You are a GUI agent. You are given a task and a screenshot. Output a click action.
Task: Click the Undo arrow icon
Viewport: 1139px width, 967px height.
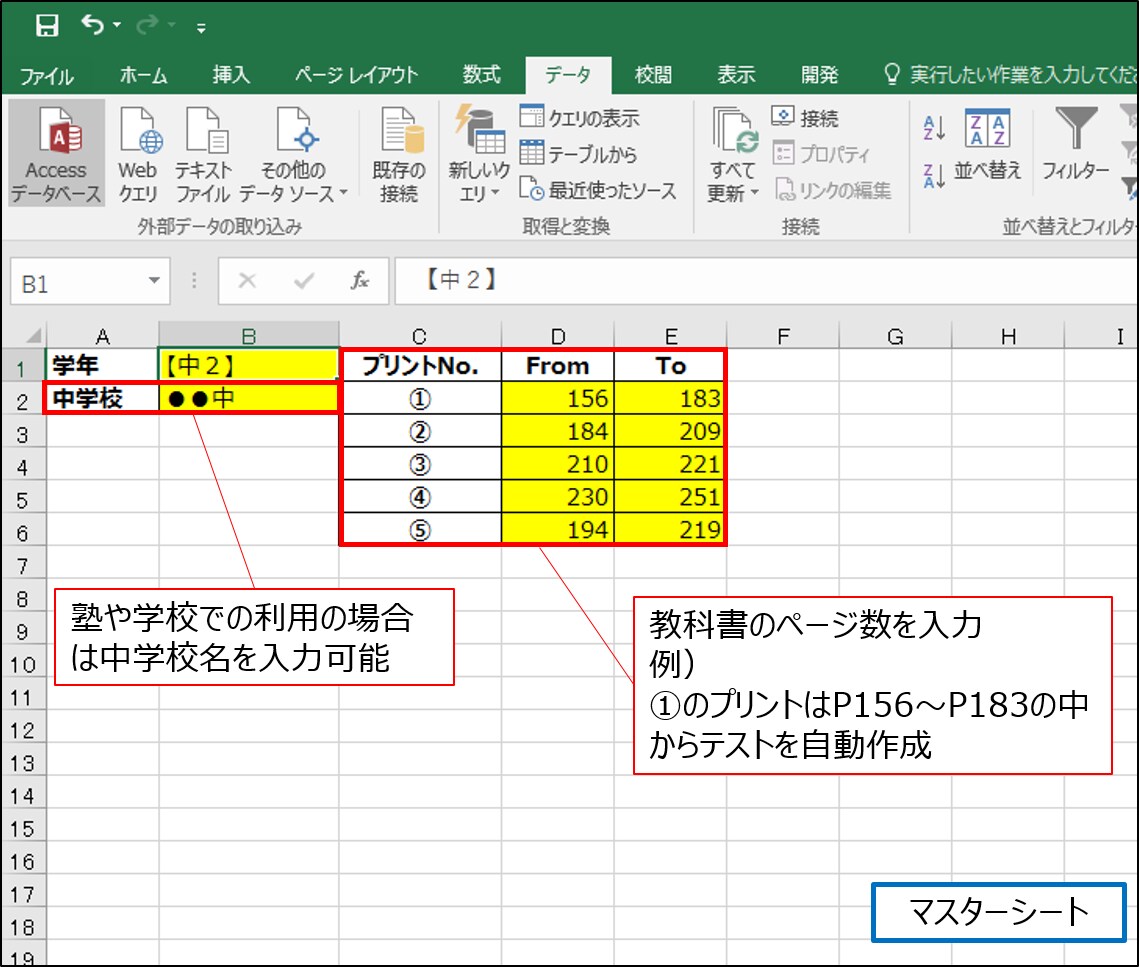92,25
